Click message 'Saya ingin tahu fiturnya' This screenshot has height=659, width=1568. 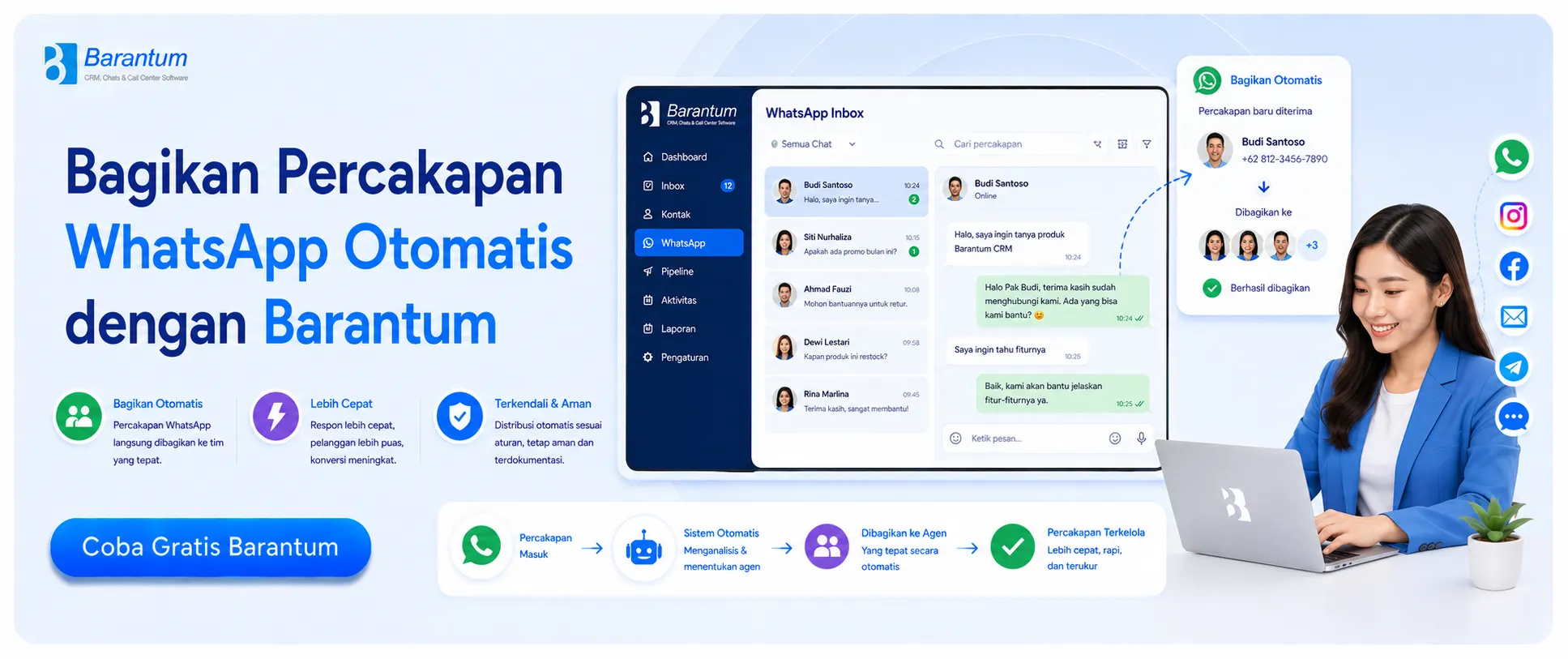1017,350
